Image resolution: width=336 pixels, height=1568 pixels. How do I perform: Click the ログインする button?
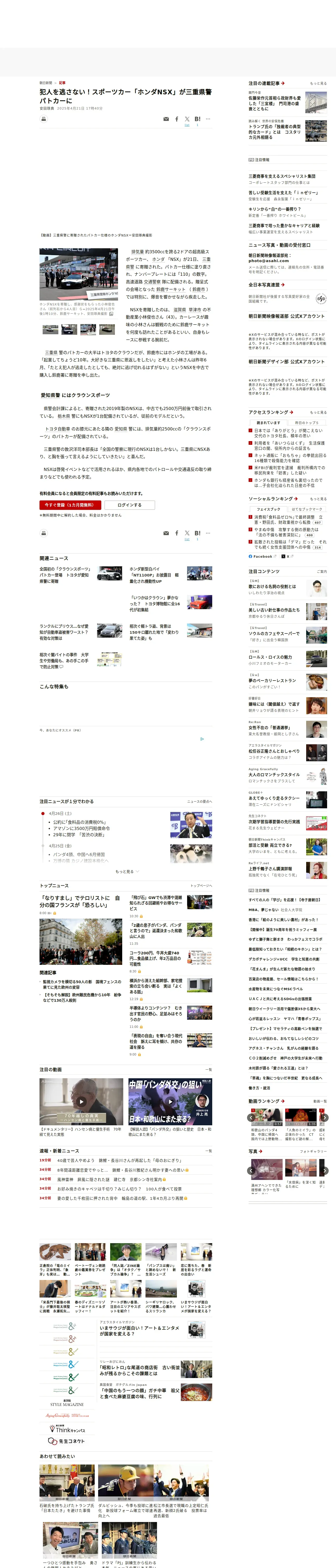(129, 505)
